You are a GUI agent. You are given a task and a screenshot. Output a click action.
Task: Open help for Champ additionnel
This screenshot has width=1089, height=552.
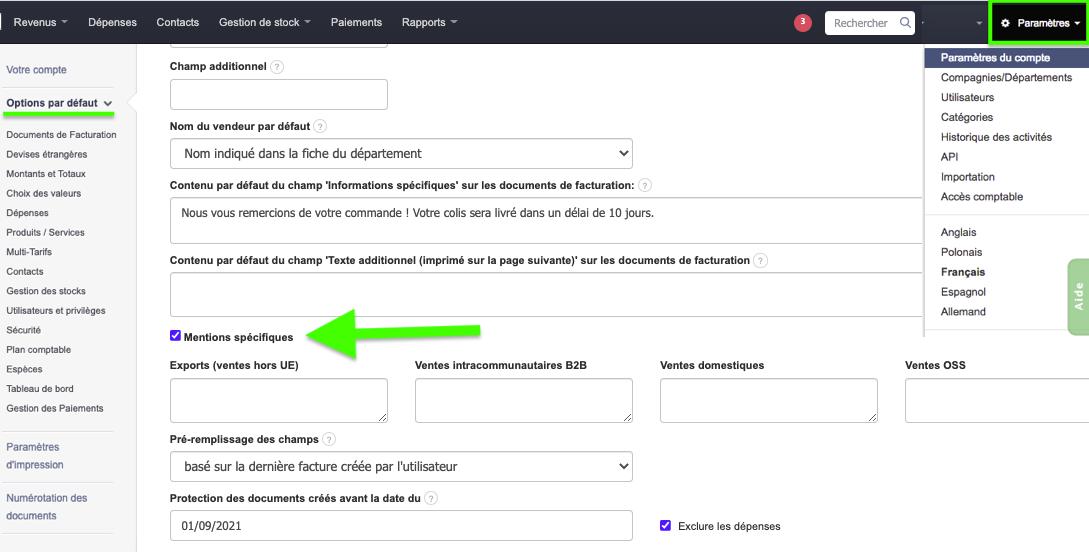(x=276, y=67)
